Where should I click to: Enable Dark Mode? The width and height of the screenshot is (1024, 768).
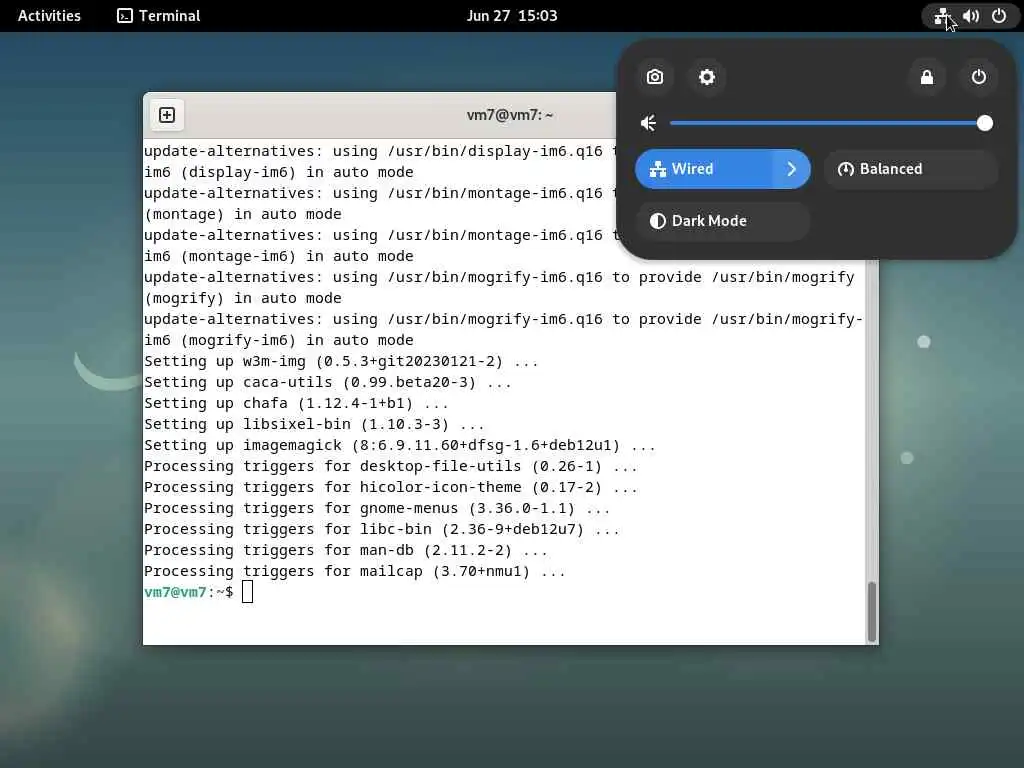tap(723, 221)
